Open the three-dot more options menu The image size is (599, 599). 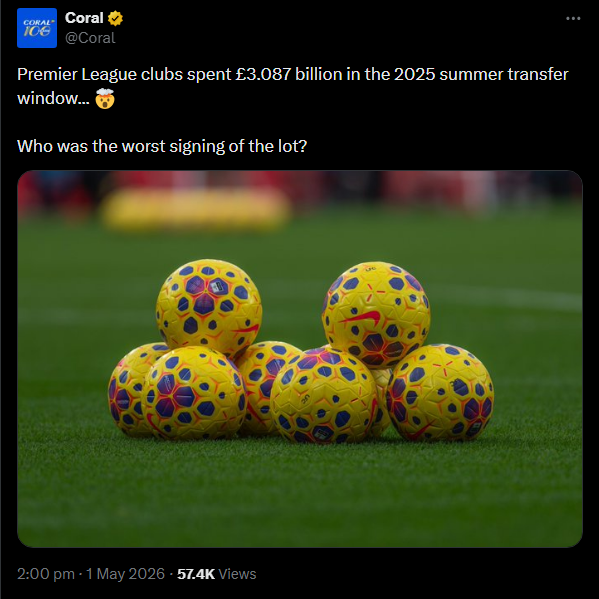pos(573,18)
